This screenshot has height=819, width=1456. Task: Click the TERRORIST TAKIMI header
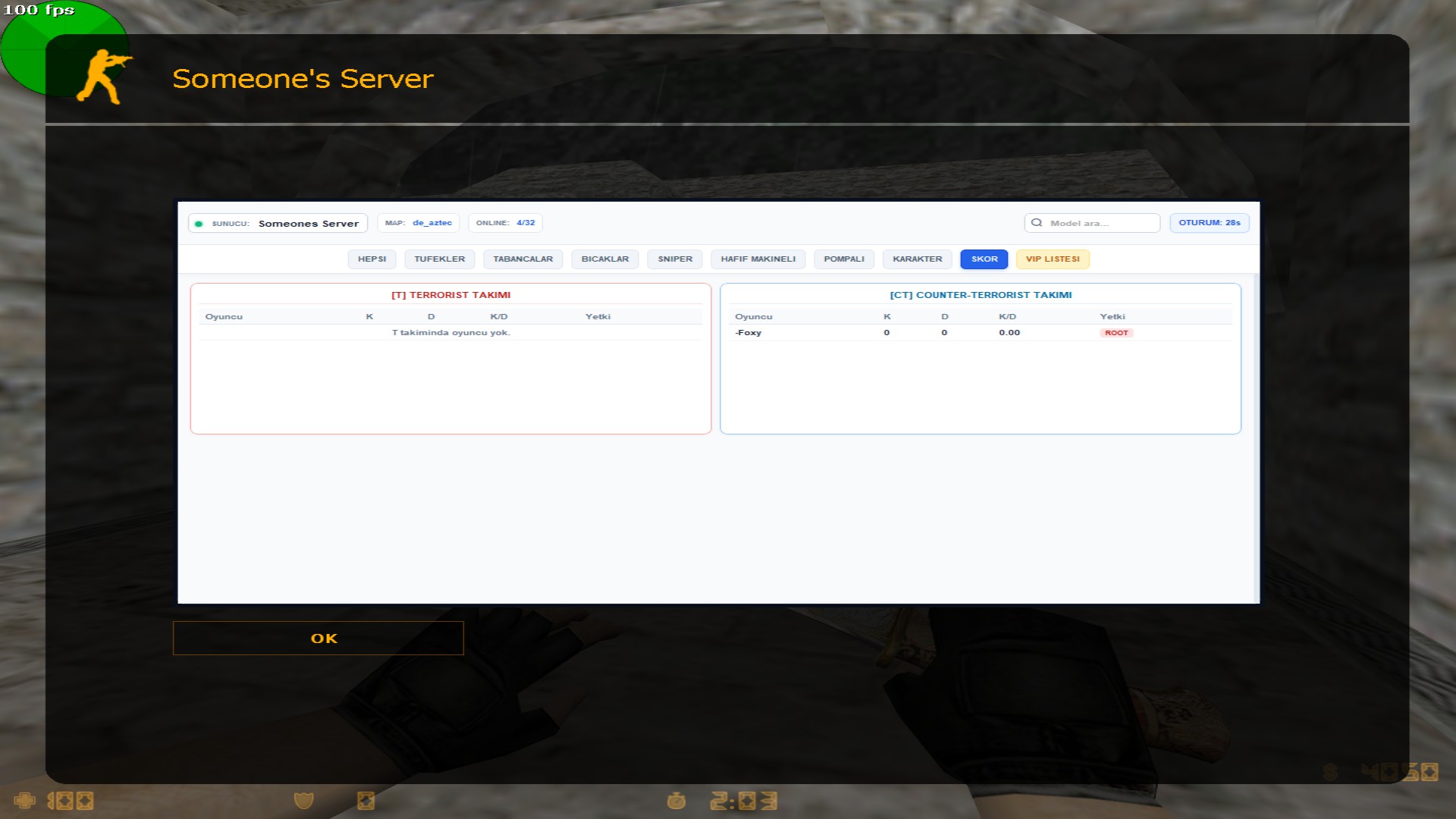pyautogui.click(x=451, y=295)
